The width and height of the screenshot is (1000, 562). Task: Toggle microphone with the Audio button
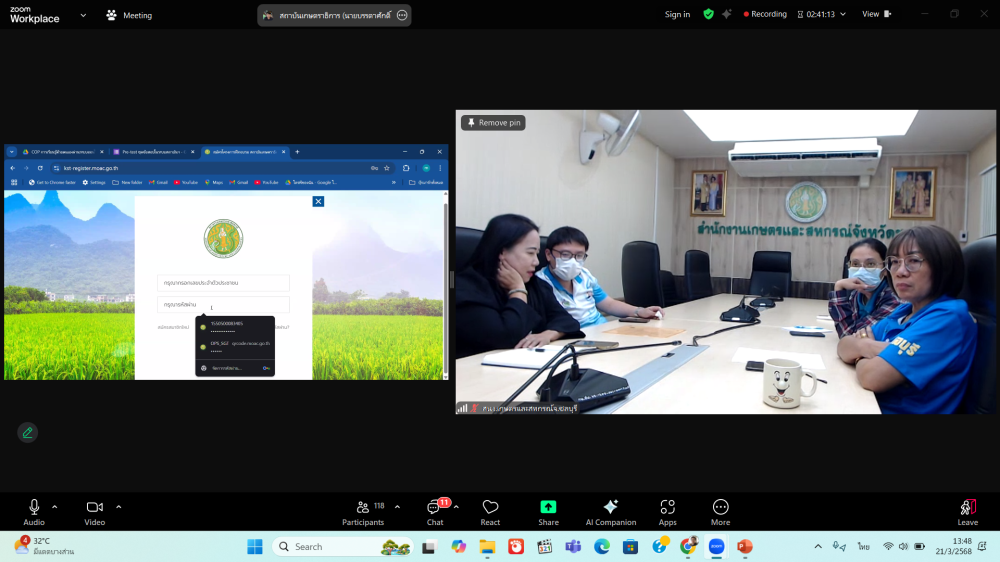point(34,508)
